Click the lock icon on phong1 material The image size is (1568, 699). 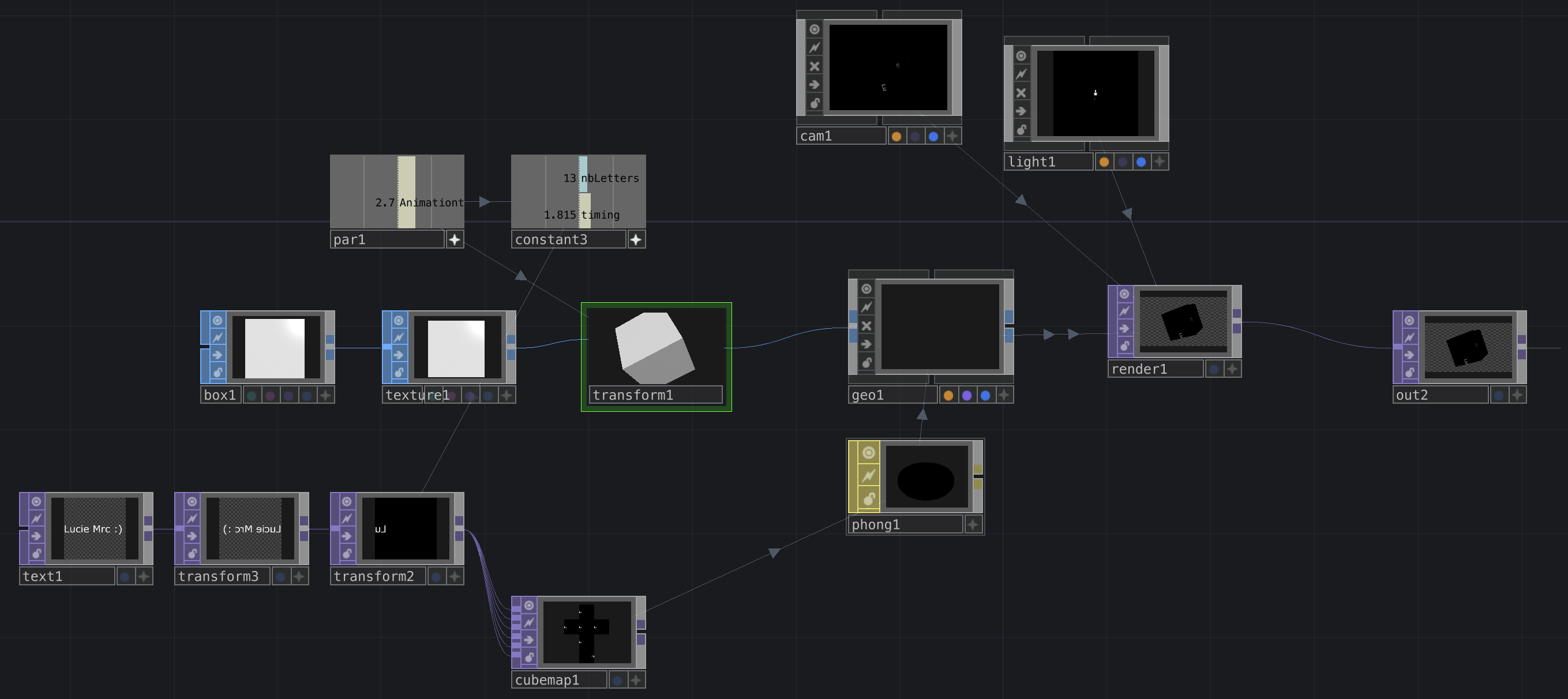(869, 499)
